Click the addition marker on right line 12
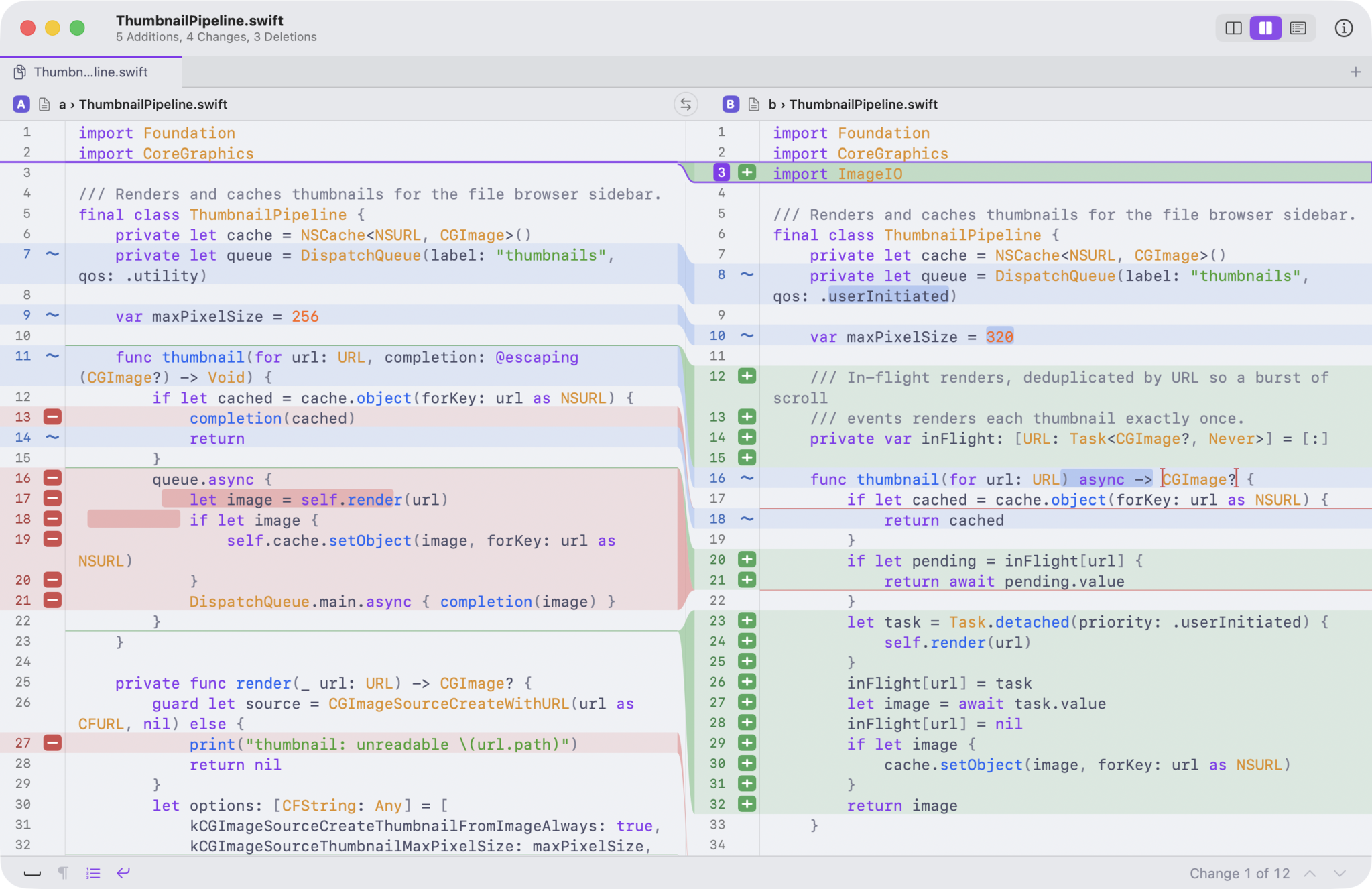This screenshot has height=889, width=1372. click(x=747, y=376)
